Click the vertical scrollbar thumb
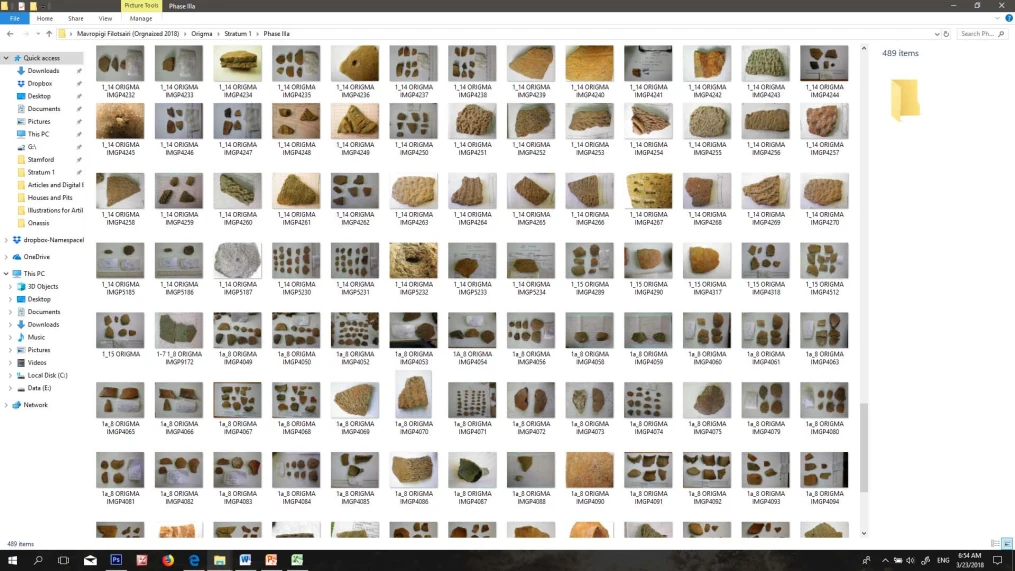 coord(864,447)
